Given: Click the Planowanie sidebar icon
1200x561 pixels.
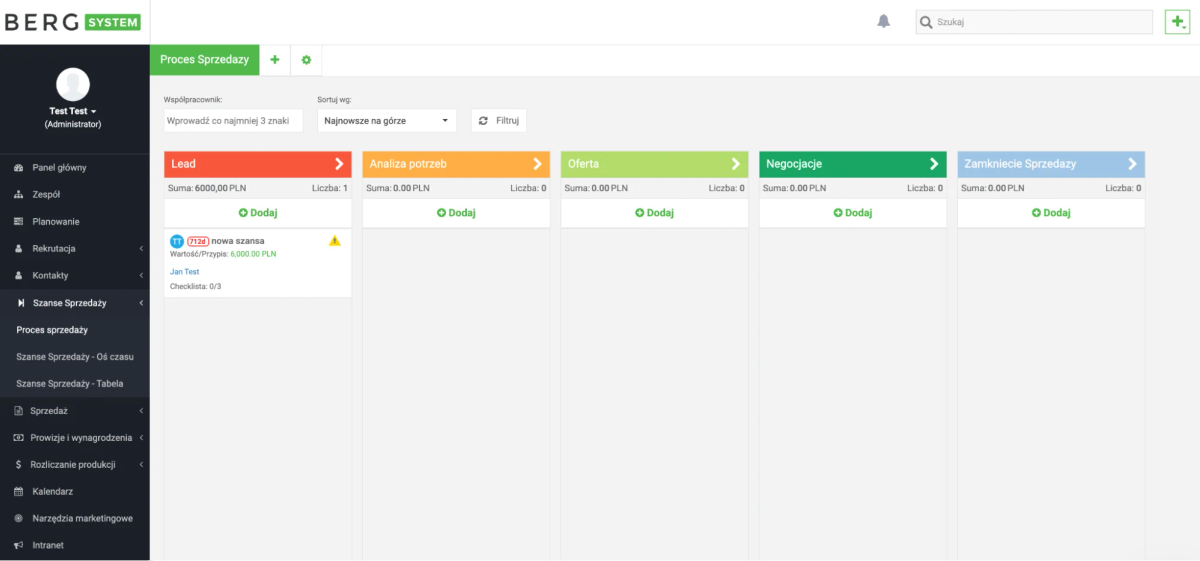Looking at the screenshot, I should click(x=19, y=222).
